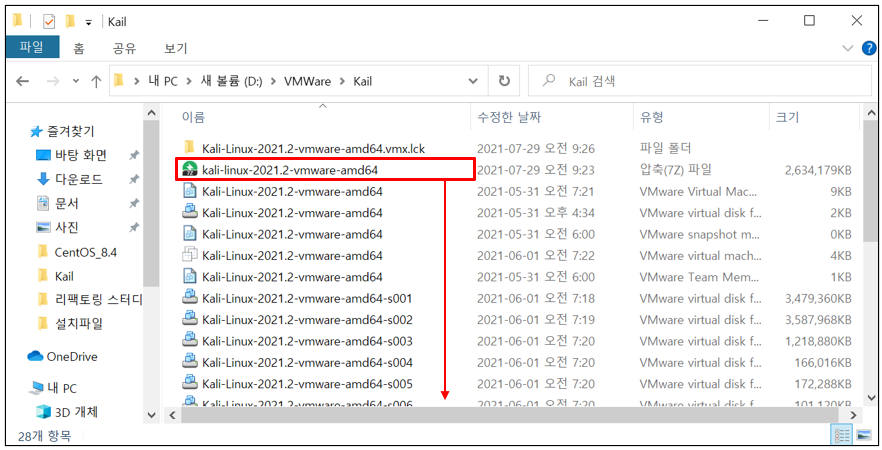
Task: Sort by the 크기 column header
Action: (x=787, y=117)
